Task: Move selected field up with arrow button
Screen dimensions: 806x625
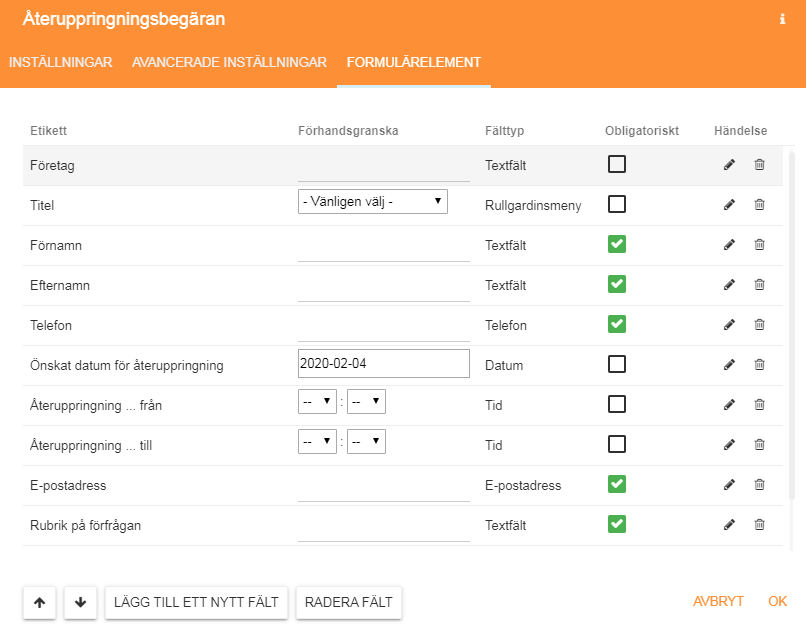Action: 40,602
